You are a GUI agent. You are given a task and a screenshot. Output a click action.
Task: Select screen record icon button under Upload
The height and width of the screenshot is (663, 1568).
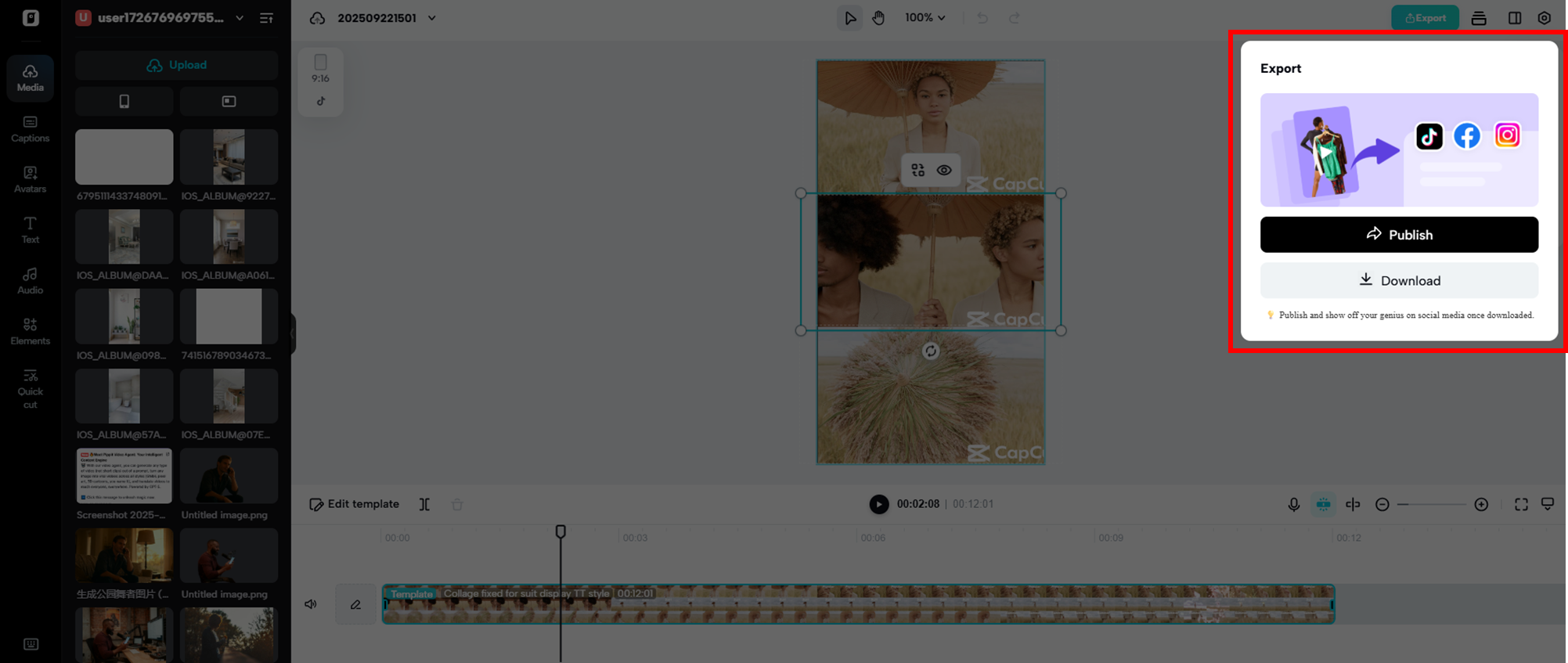tap(229, 101)
